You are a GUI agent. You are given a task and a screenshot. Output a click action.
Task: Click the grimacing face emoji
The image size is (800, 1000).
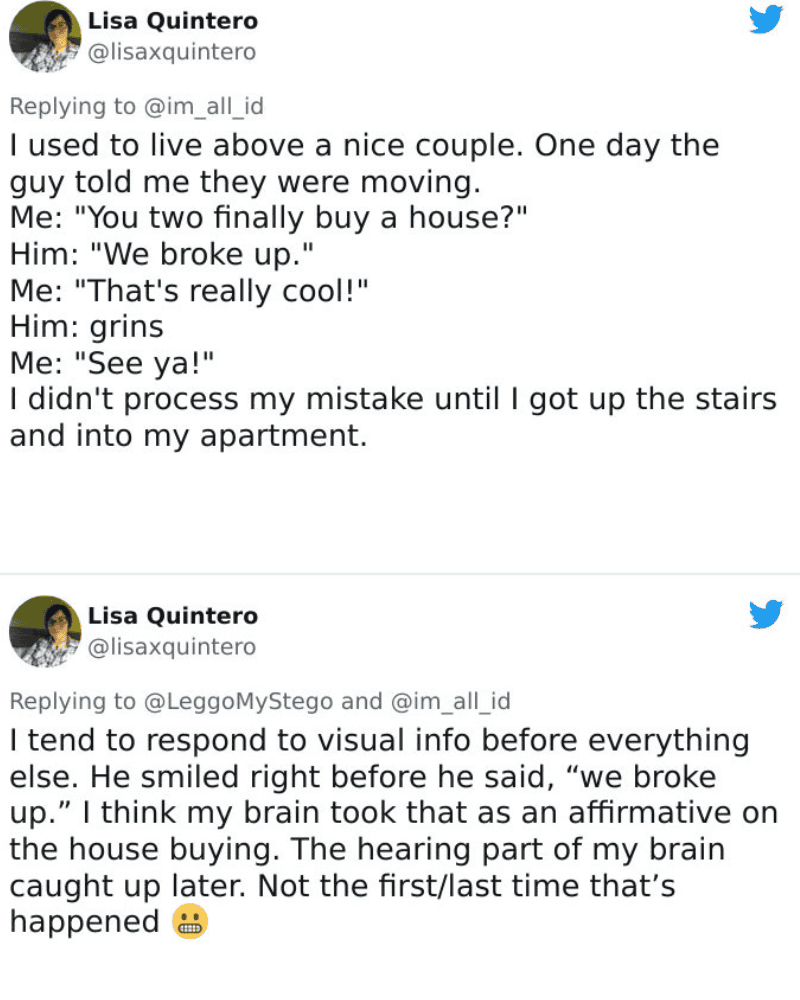tap(190, 922)
